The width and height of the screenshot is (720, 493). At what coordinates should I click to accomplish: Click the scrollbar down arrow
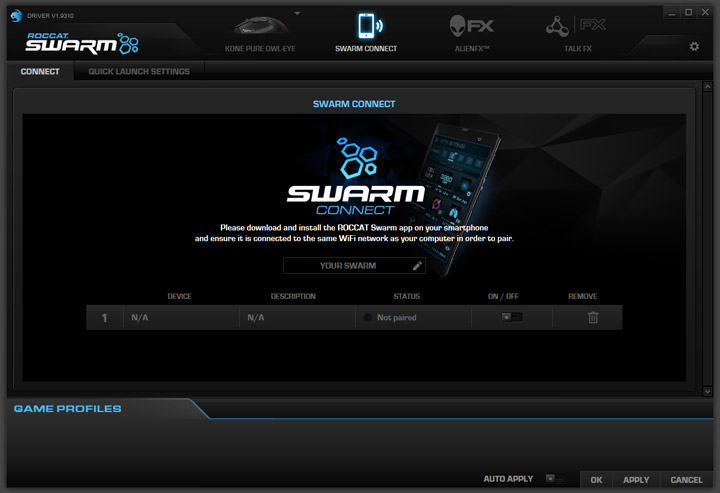[x=708, y=392]
